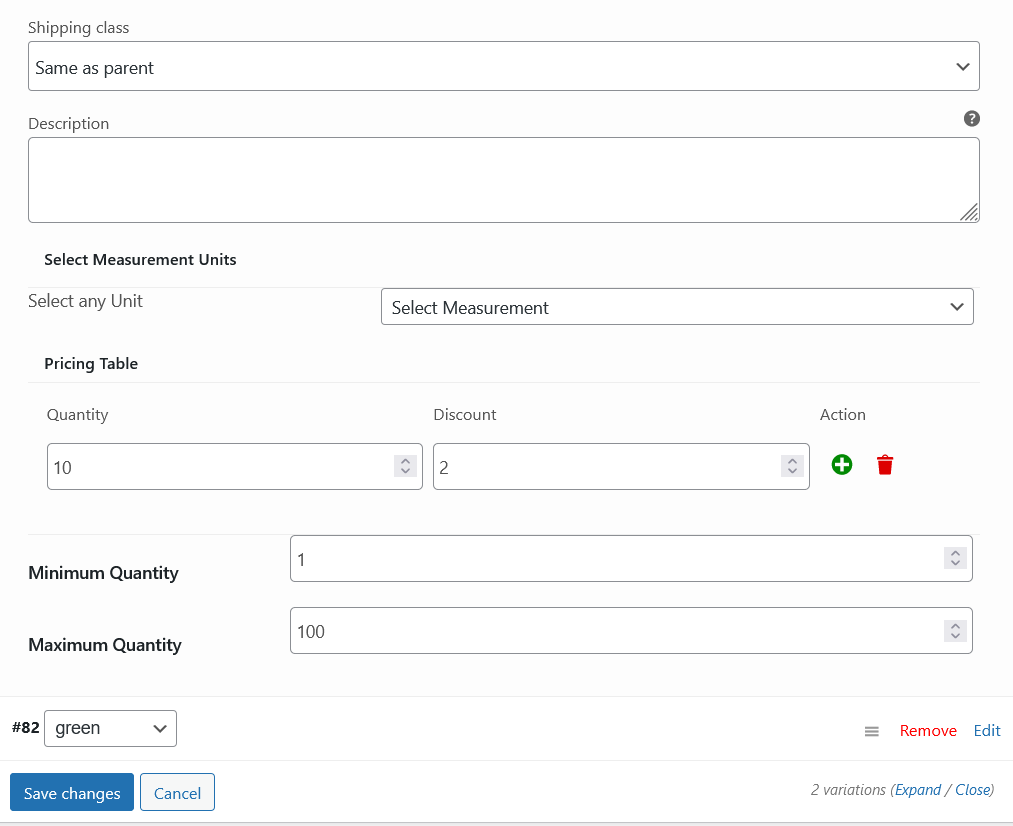Click the Quantity field stepper arrows
The height and width of the screenshot is (826, 1013).
click(405, 466)
